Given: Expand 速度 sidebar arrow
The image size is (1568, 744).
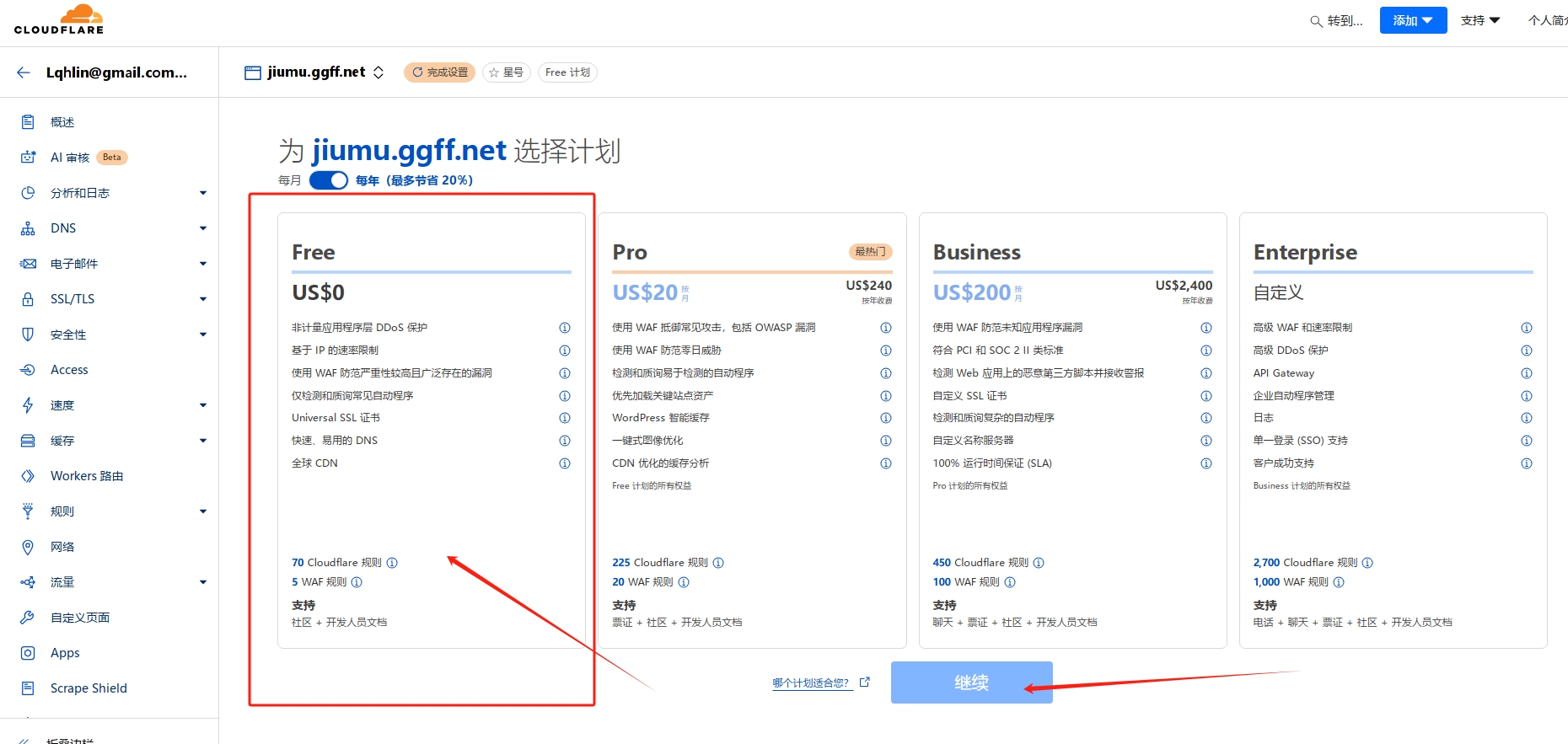Looking at the screenshot, I should tap(203, 405).
